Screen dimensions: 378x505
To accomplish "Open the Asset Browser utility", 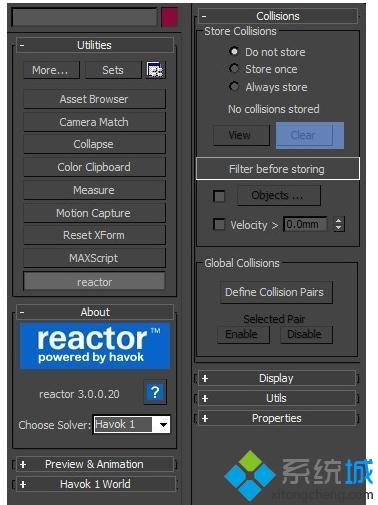I will click(94, 99).
